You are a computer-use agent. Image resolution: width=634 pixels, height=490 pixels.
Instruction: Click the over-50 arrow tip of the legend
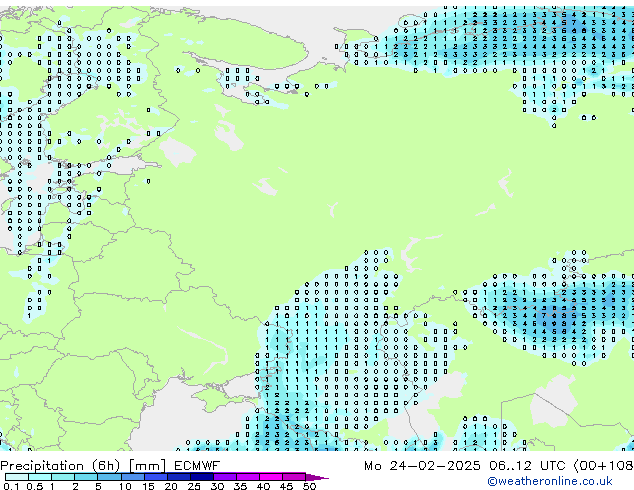coord(317,477)
